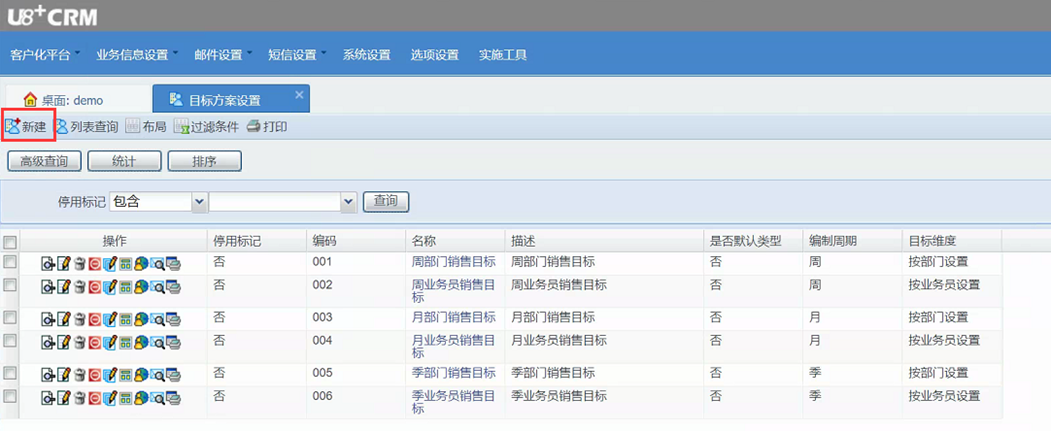Check the checkbox for row 004

click(x=10, y=340)
